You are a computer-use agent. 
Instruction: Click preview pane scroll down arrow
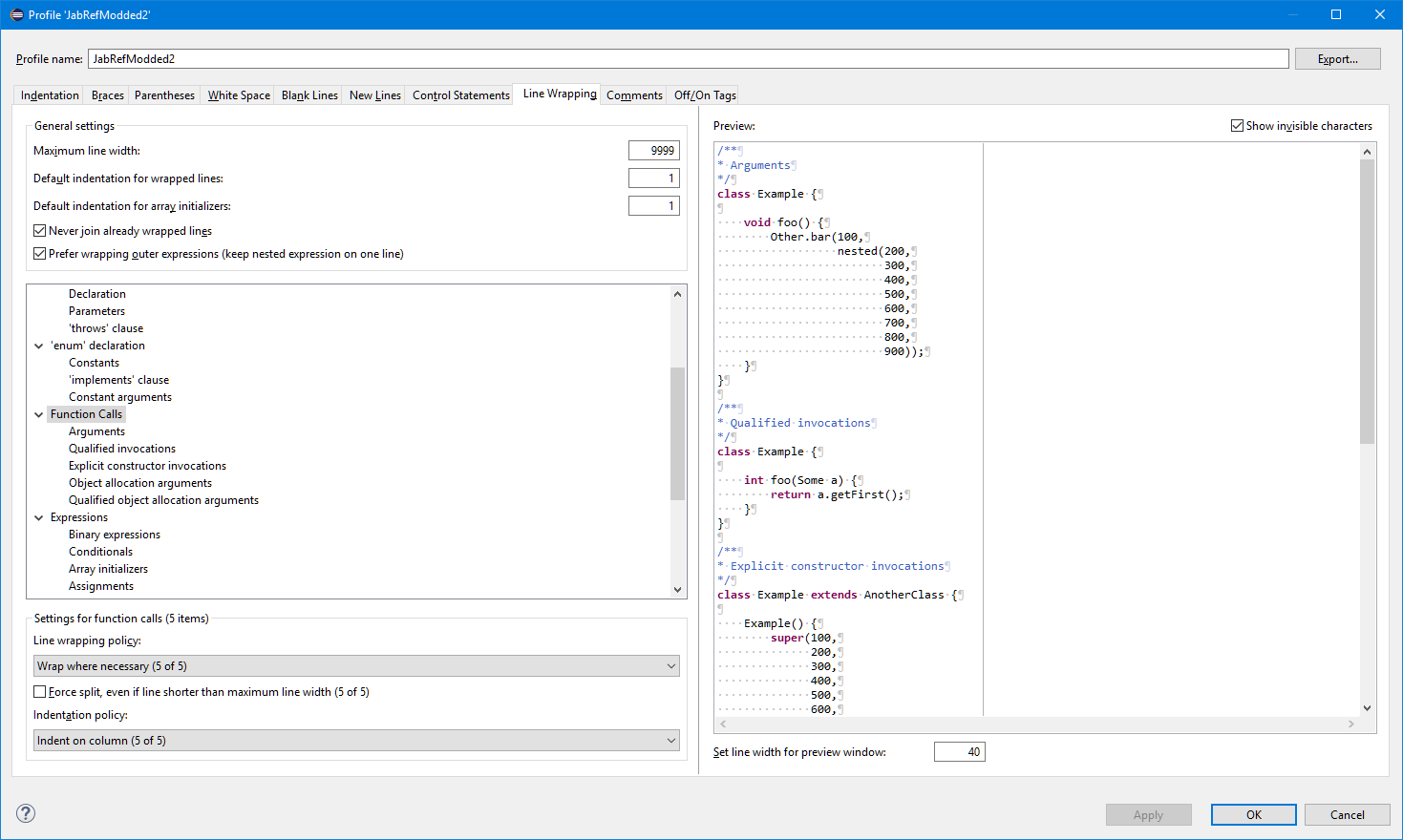click(x=1368, y=708)
